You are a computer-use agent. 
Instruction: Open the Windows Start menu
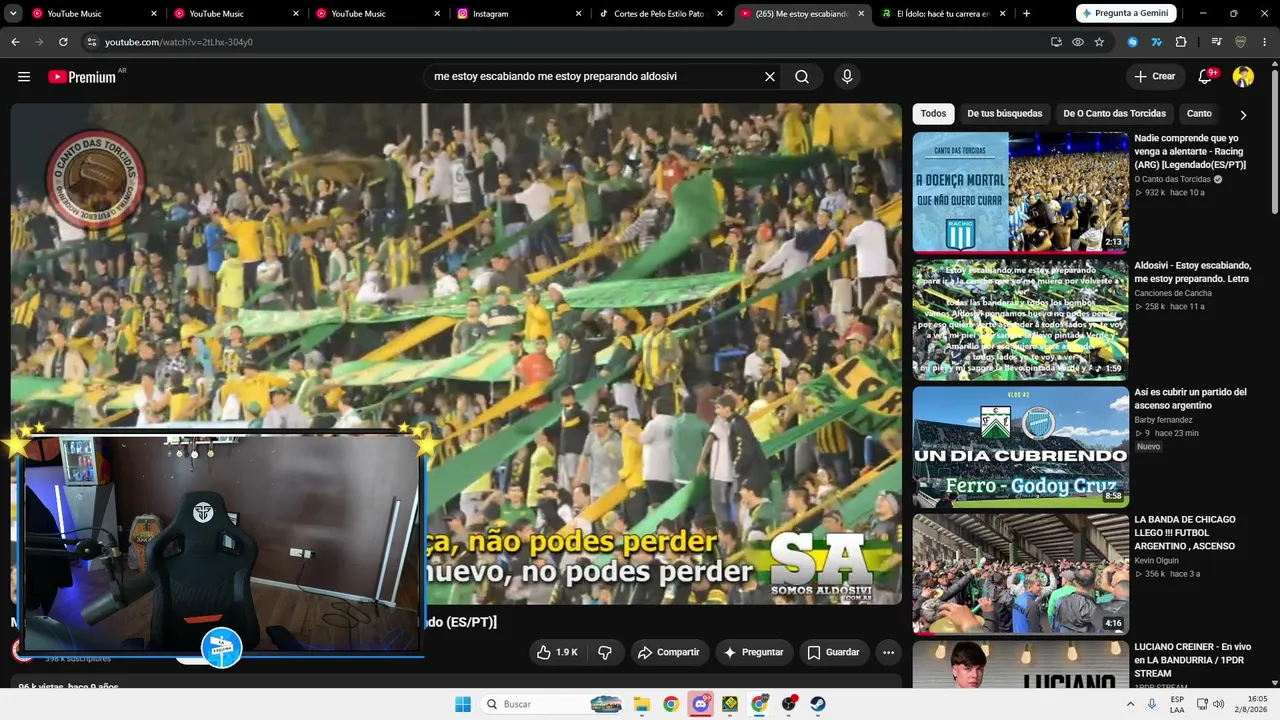tap(462, 704)
